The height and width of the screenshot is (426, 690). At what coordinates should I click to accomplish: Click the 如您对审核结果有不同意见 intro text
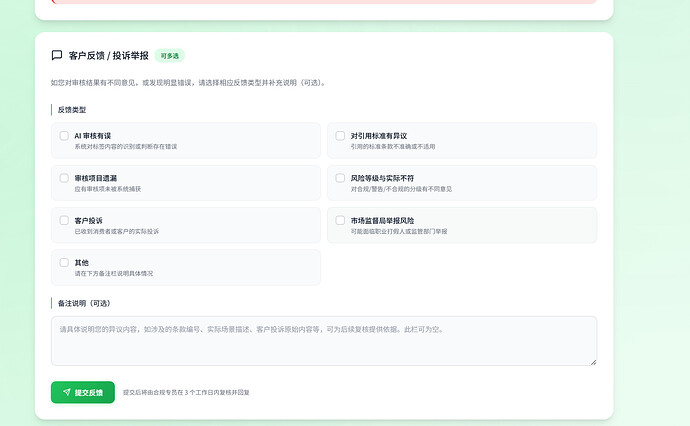(189, 83)
